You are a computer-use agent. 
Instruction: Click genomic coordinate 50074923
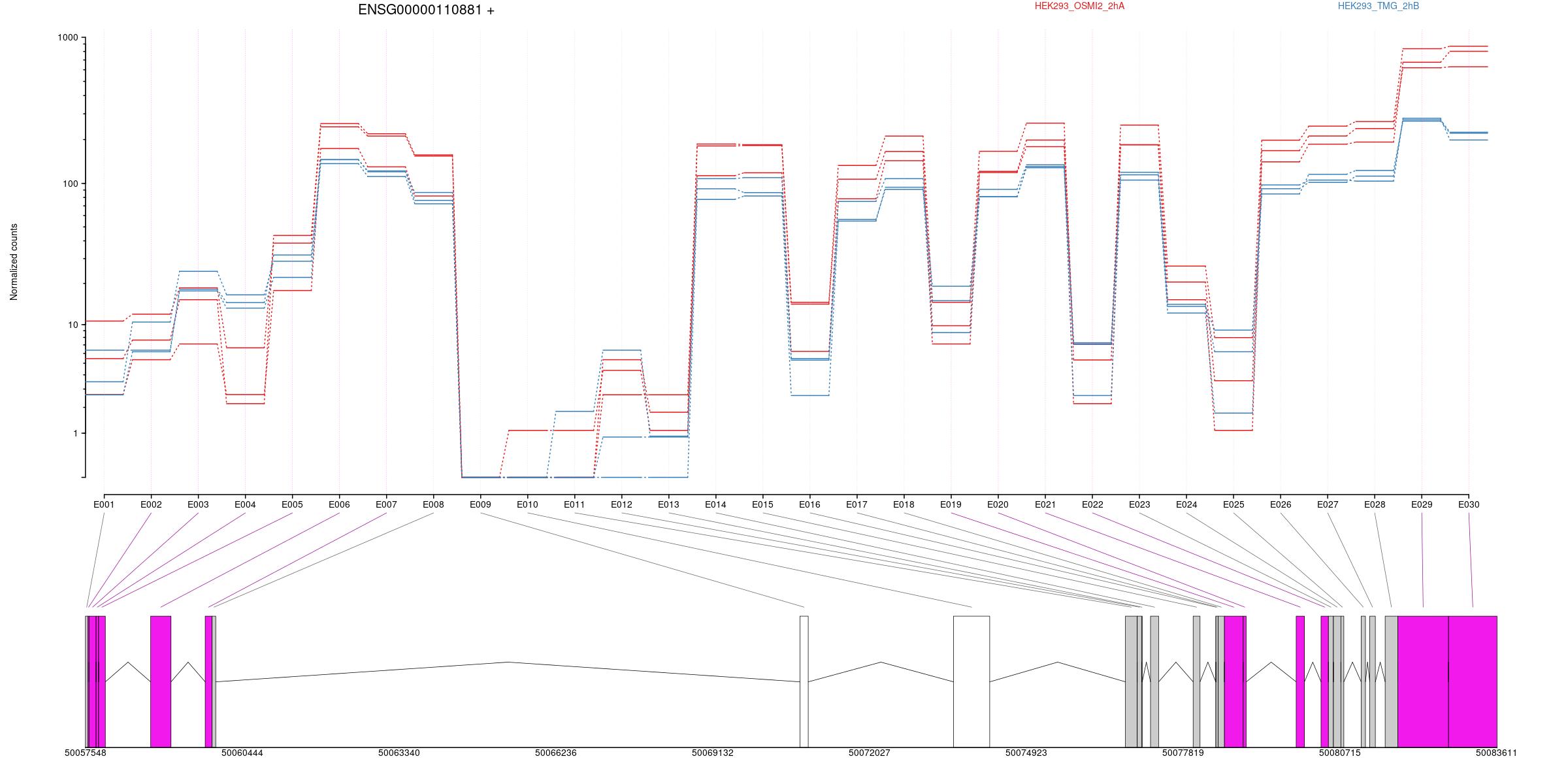click(x=1026, y=753)
